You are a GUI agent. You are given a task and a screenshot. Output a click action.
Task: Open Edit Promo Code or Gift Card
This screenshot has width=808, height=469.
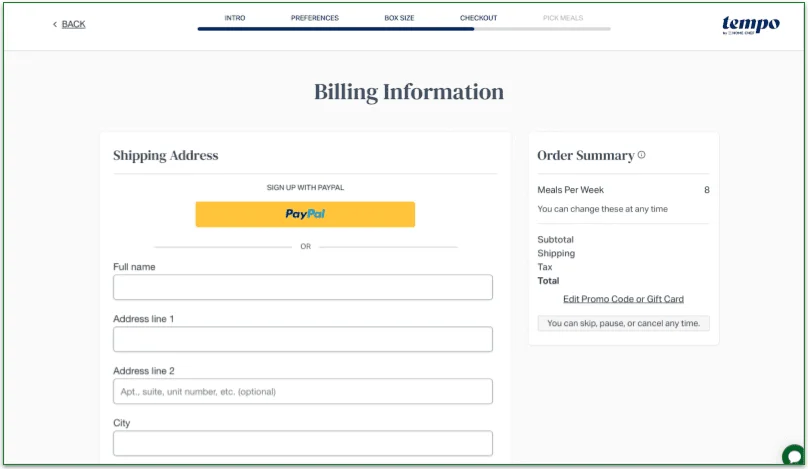624,299
